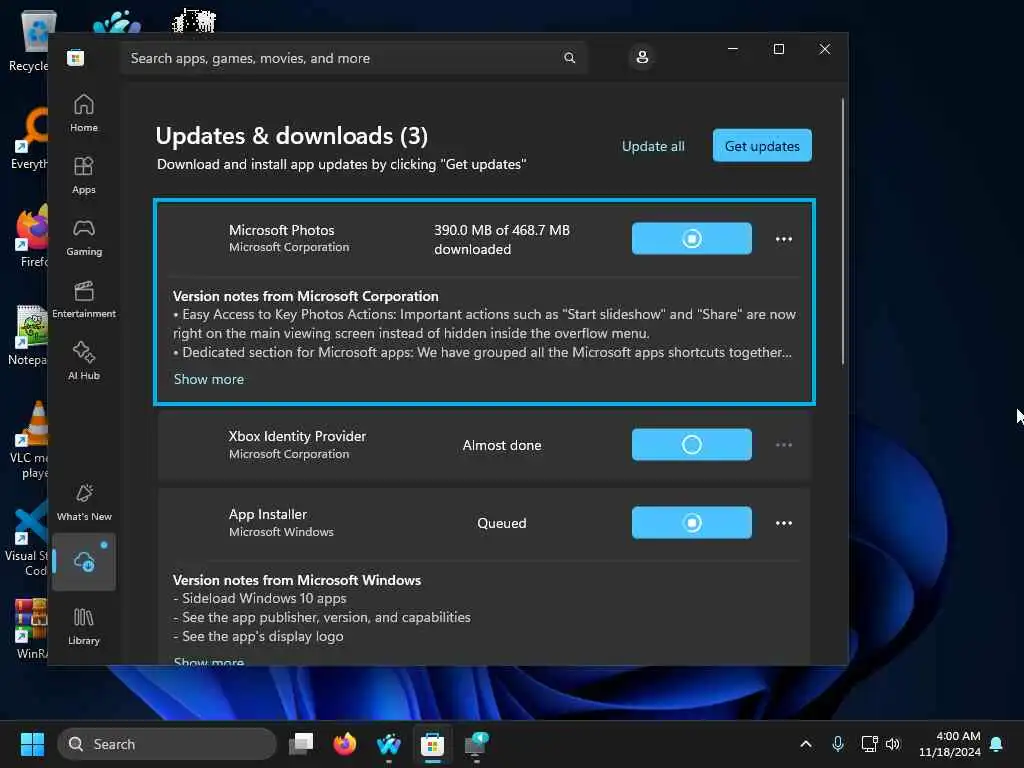Select the Downloads cloud icon in sidebar

(x=84, y=562)
